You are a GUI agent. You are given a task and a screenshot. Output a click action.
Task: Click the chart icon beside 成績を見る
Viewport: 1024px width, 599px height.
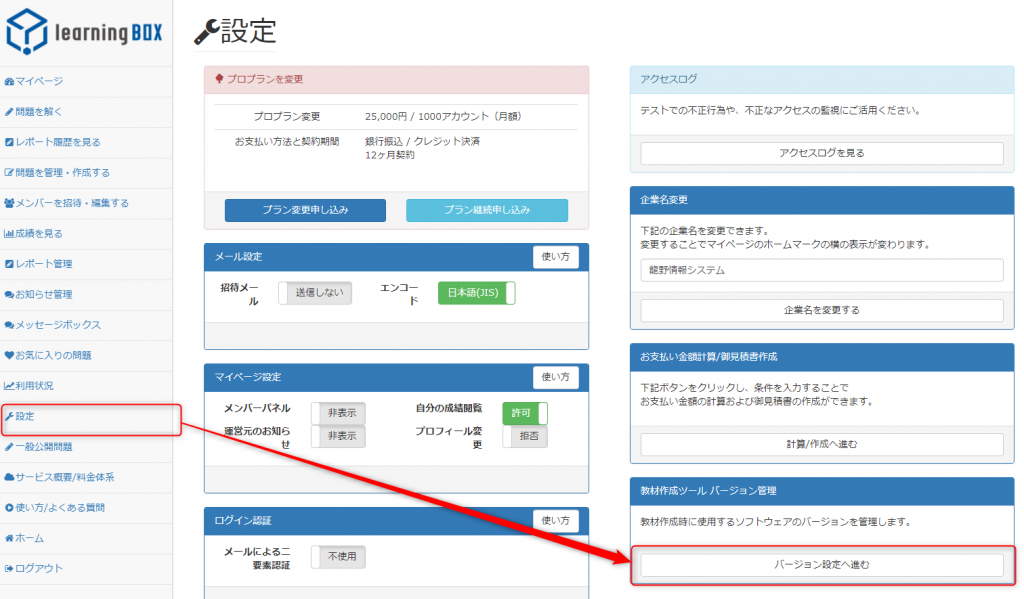coord(9,233)
